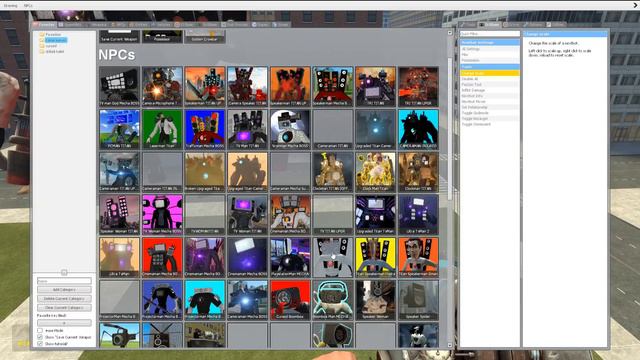640x360 pixels.
Task: Spawn the Cursed Boombox NPC
Action: point(290,300)
